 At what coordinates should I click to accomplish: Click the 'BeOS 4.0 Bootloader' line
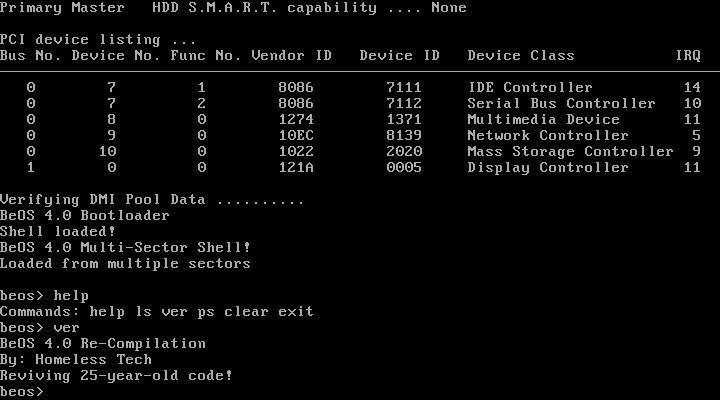84,216
